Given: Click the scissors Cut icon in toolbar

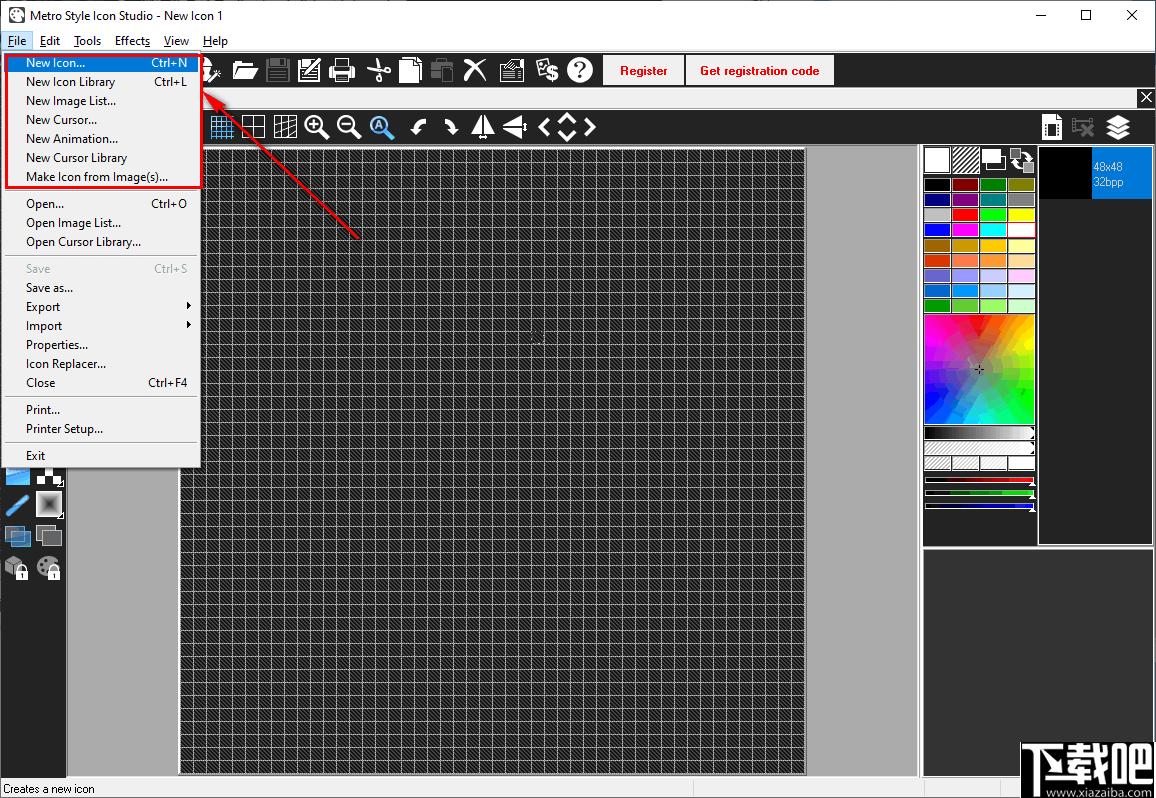Looking at the screenshot, I should pos(378,70).
